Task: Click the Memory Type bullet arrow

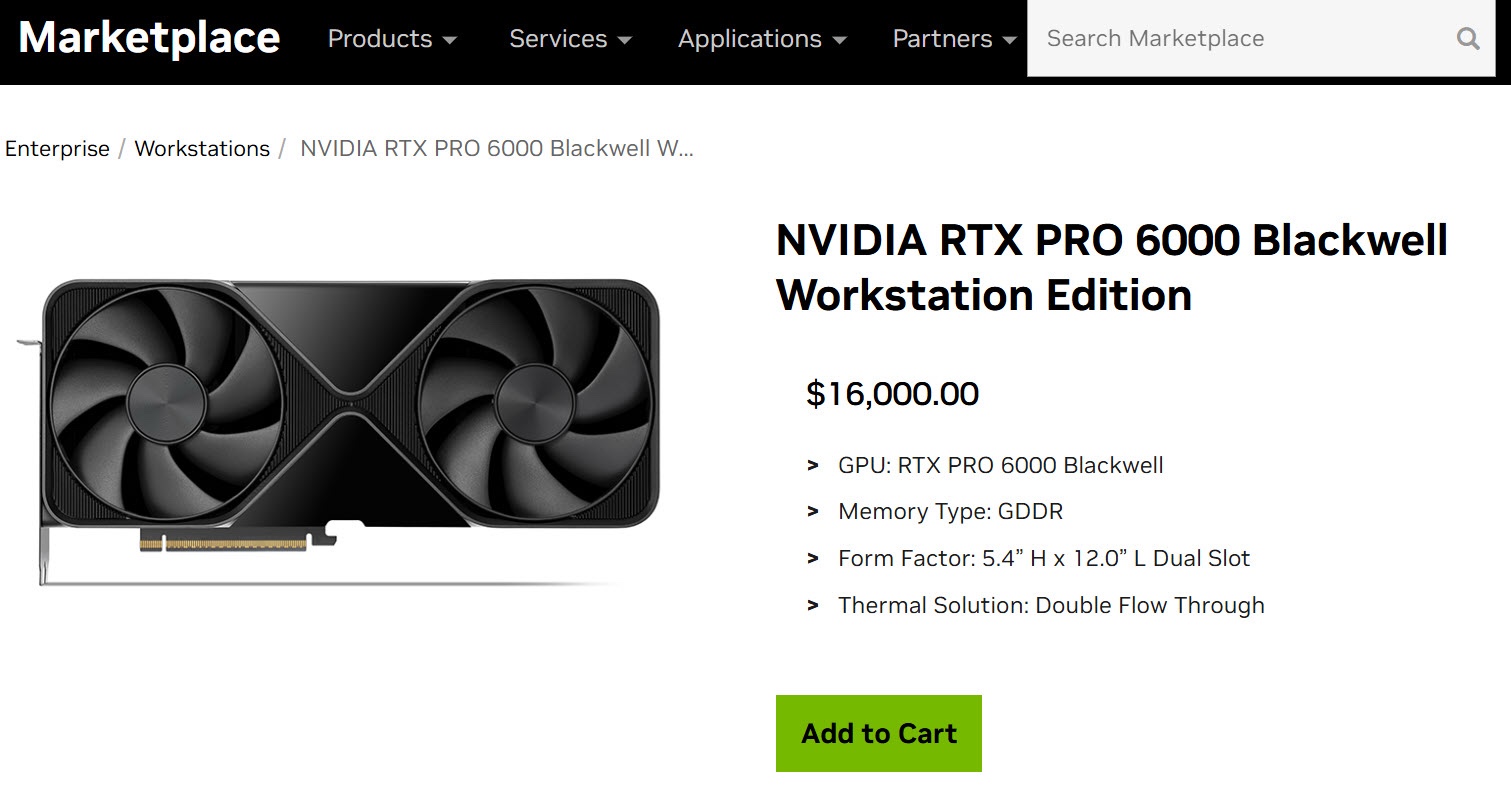Action: [x=813, y=512]
